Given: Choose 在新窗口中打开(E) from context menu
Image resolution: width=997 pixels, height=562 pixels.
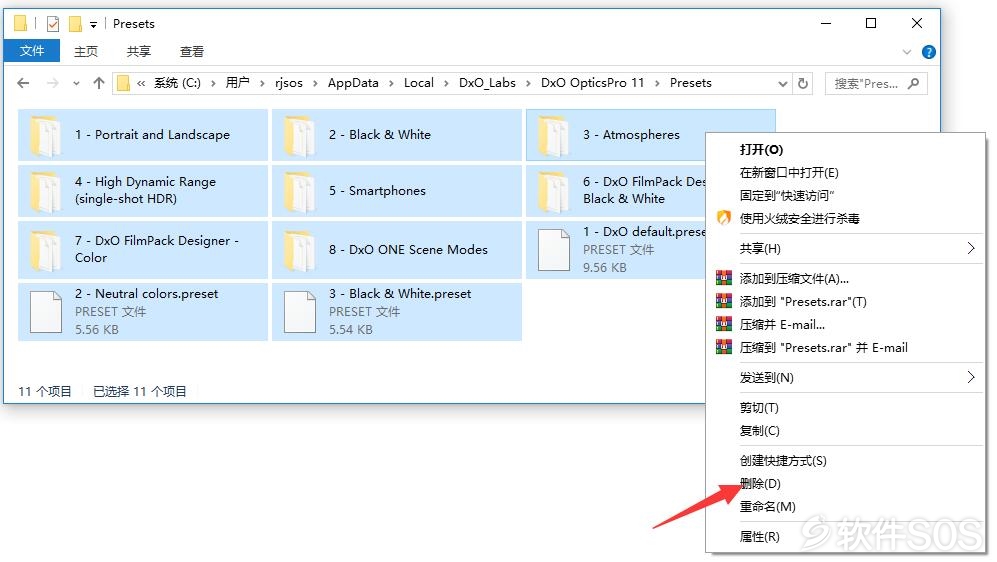Looking at the screenshot, I should pyautogui.click(x=846, y=173).
